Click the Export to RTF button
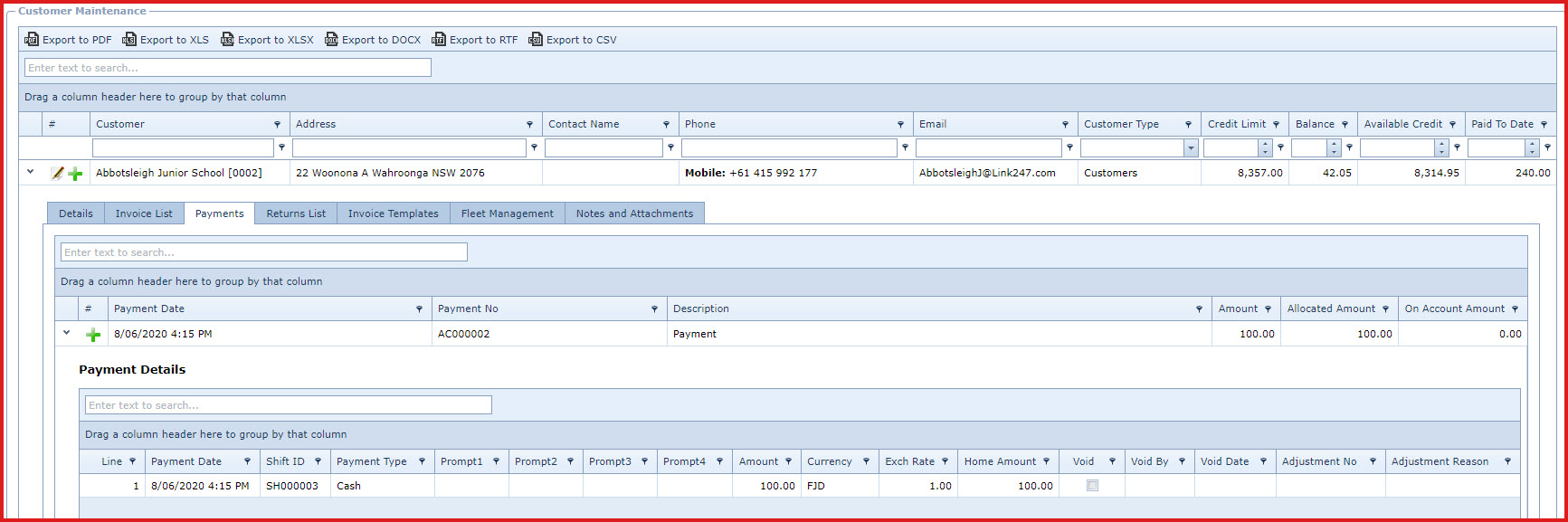1568x522 pixels. 475,40
